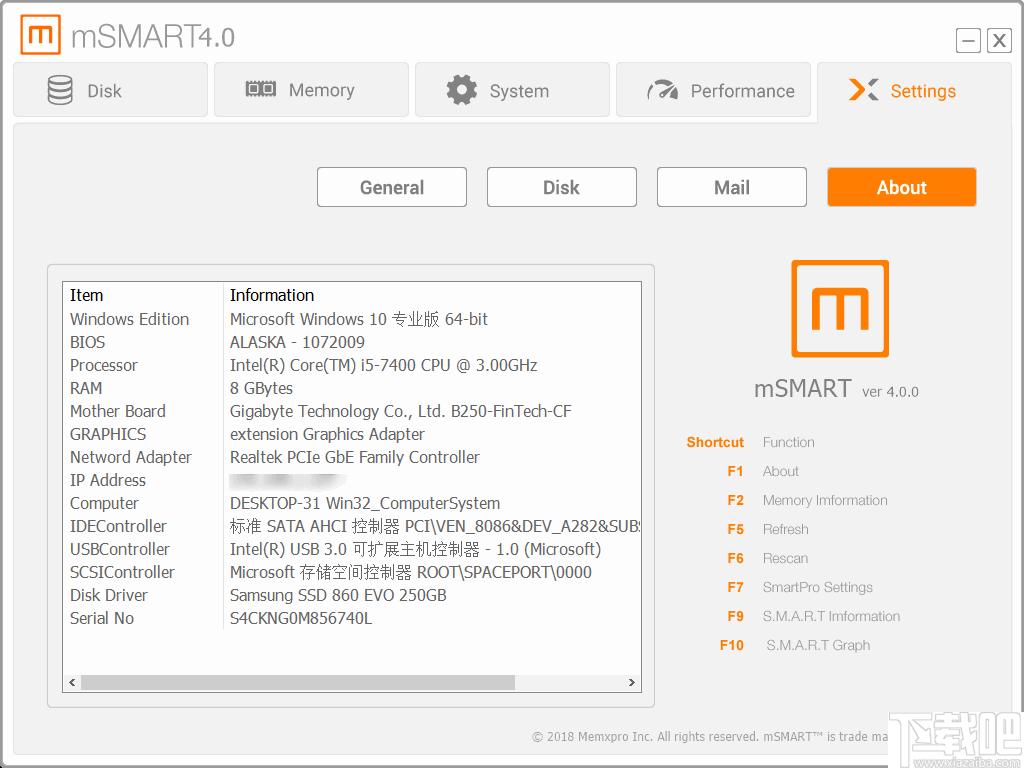Image resolution: width=1024 pixels, height=768 pixels.
Task: Select the BIOS row
Action: (352, 342)
